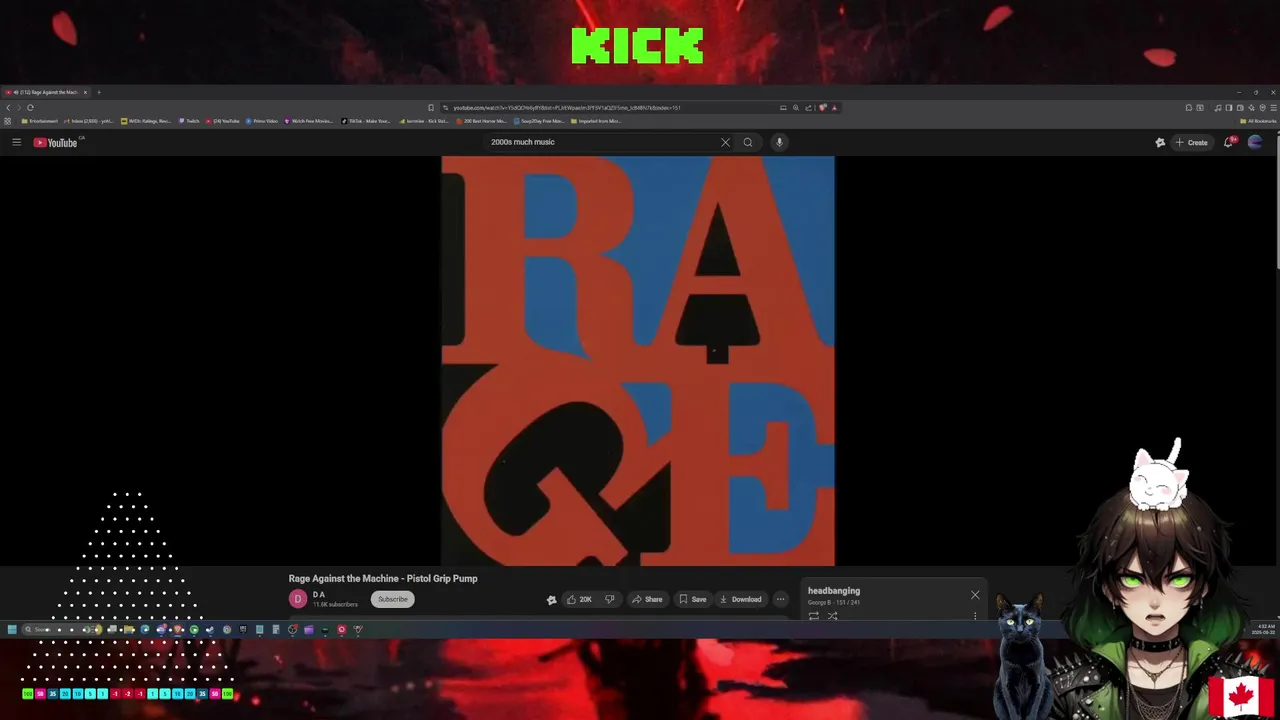Run search with the magnifier button

click(747, 142)
